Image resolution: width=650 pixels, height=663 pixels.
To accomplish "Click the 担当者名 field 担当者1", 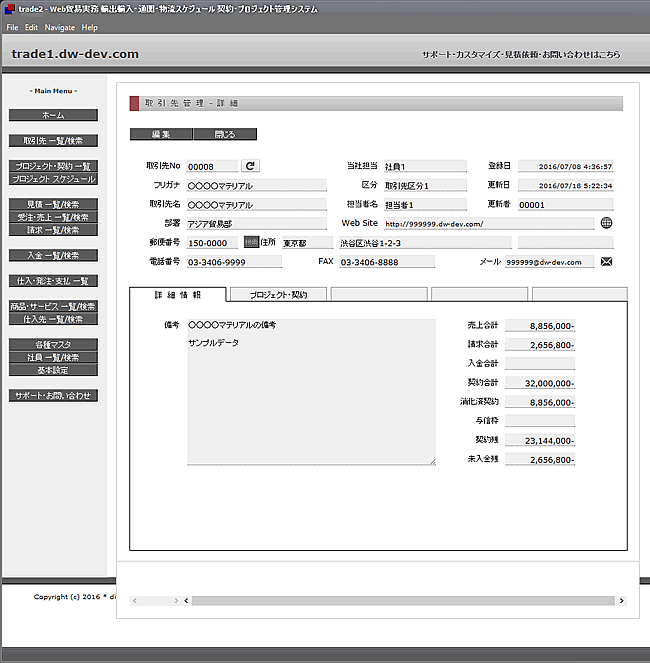I will point(425,204).
